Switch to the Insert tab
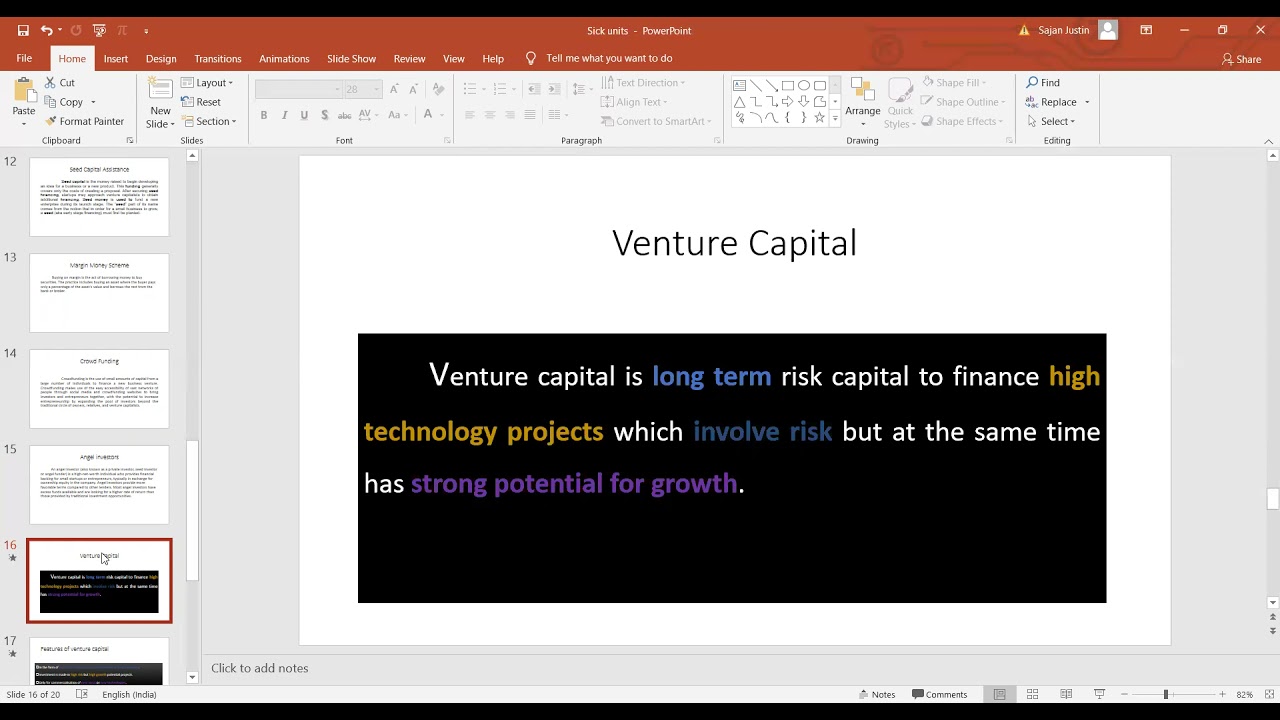The height and width of the screenshot is (720, 1280). [116, 59]
